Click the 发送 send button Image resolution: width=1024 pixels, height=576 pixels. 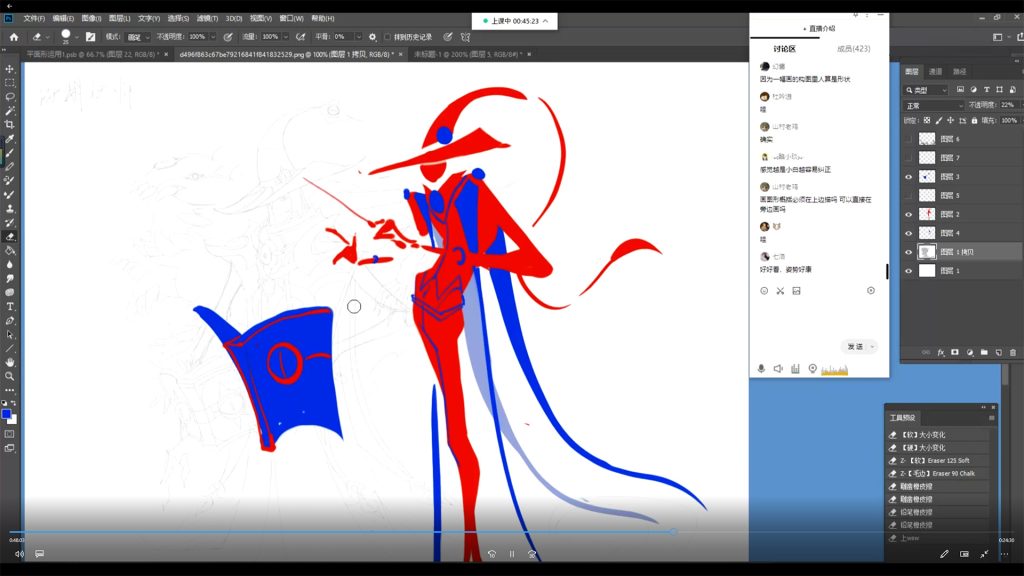[x=855, y=346]
